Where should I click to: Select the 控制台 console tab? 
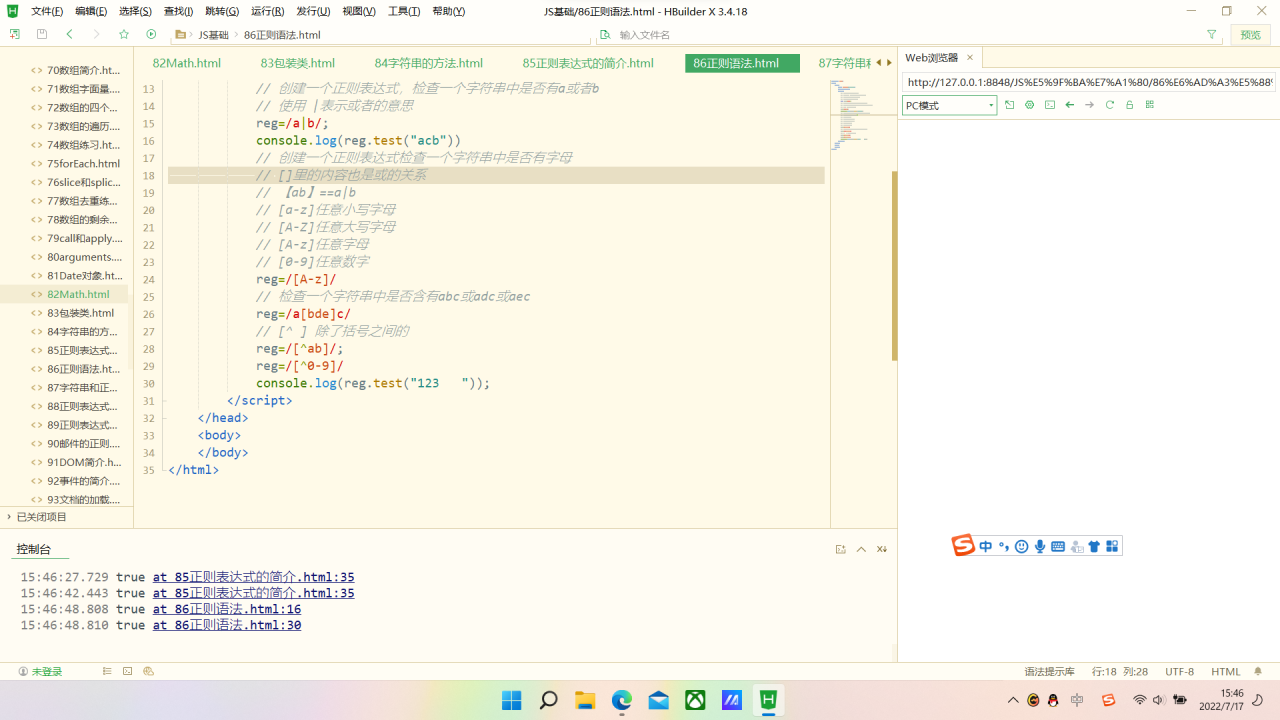coord(34,549)
